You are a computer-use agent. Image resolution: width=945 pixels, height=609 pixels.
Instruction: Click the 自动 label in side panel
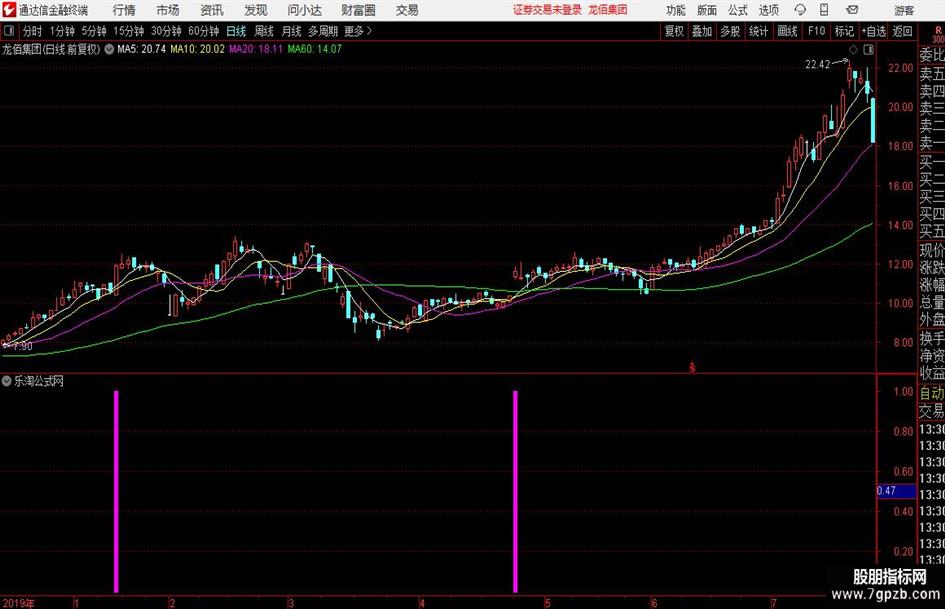pyautogui.click(x=932, y=393)
